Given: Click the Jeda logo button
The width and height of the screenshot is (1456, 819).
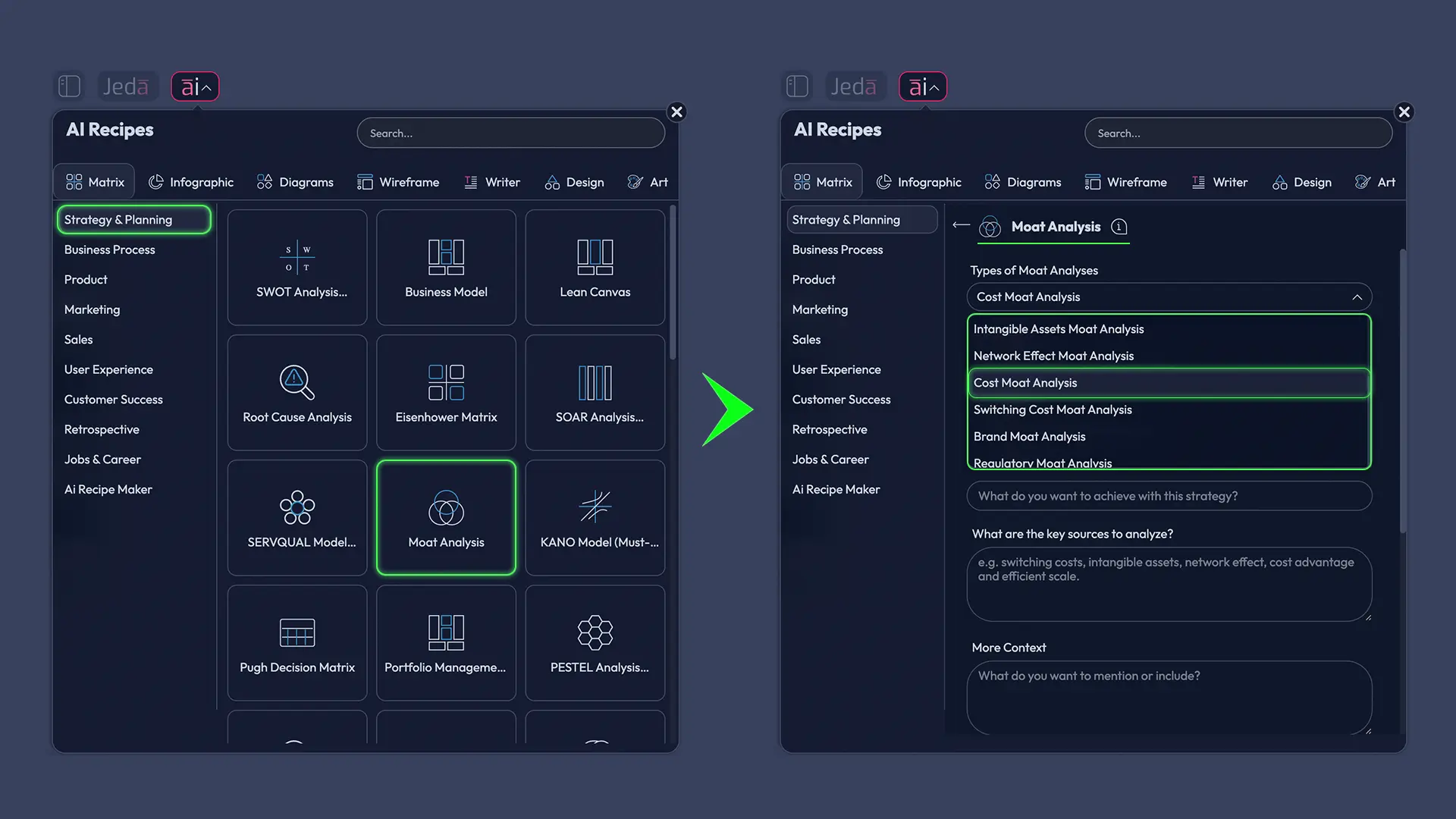Looking at the screenshot, I should click(127, 86).
